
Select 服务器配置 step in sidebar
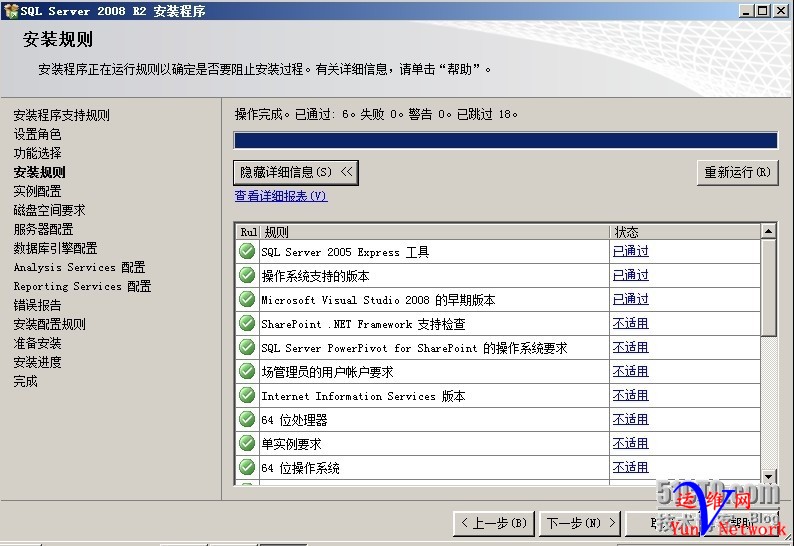(43, 229)
